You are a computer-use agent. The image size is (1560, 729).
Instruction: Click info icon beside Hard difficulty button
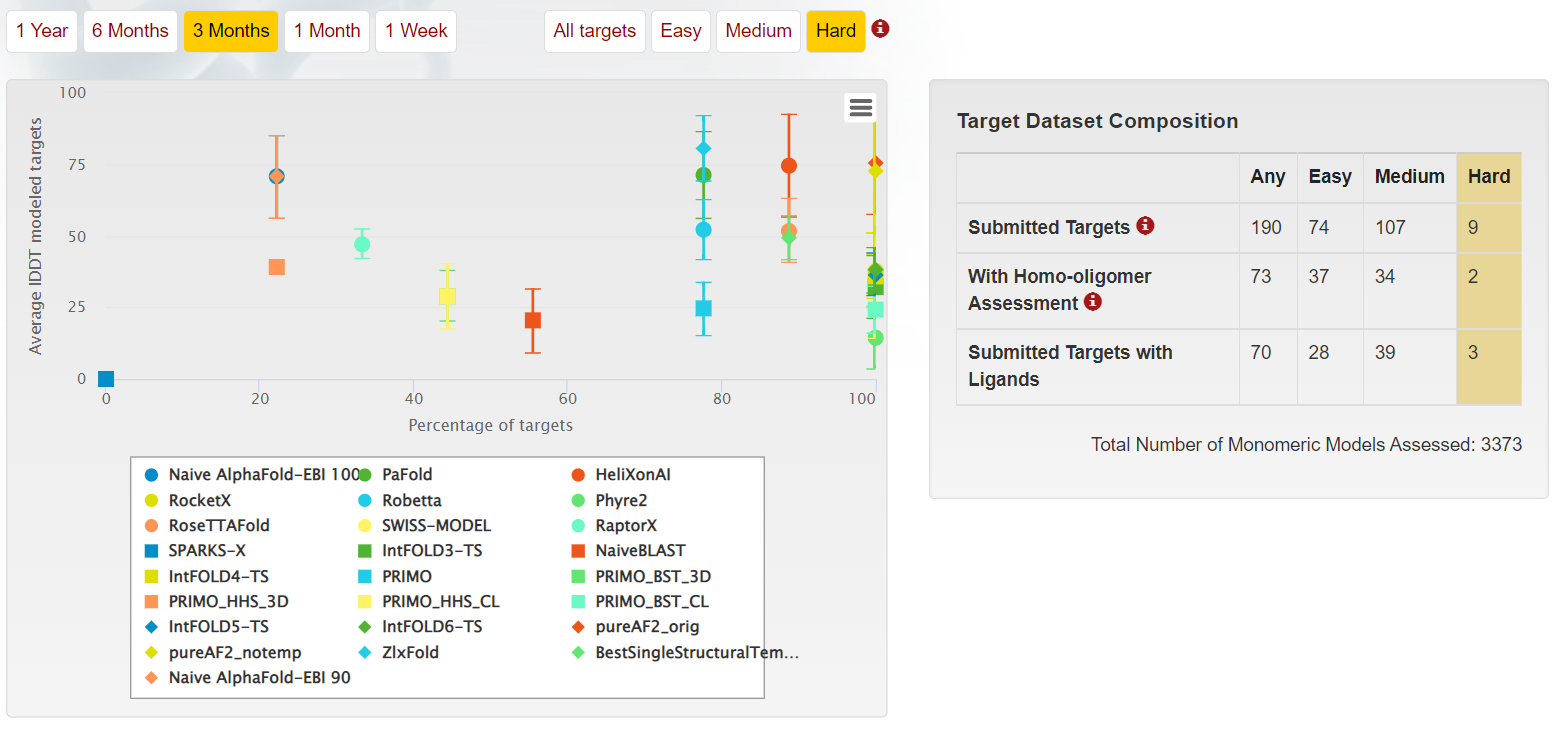coord(880,29)
